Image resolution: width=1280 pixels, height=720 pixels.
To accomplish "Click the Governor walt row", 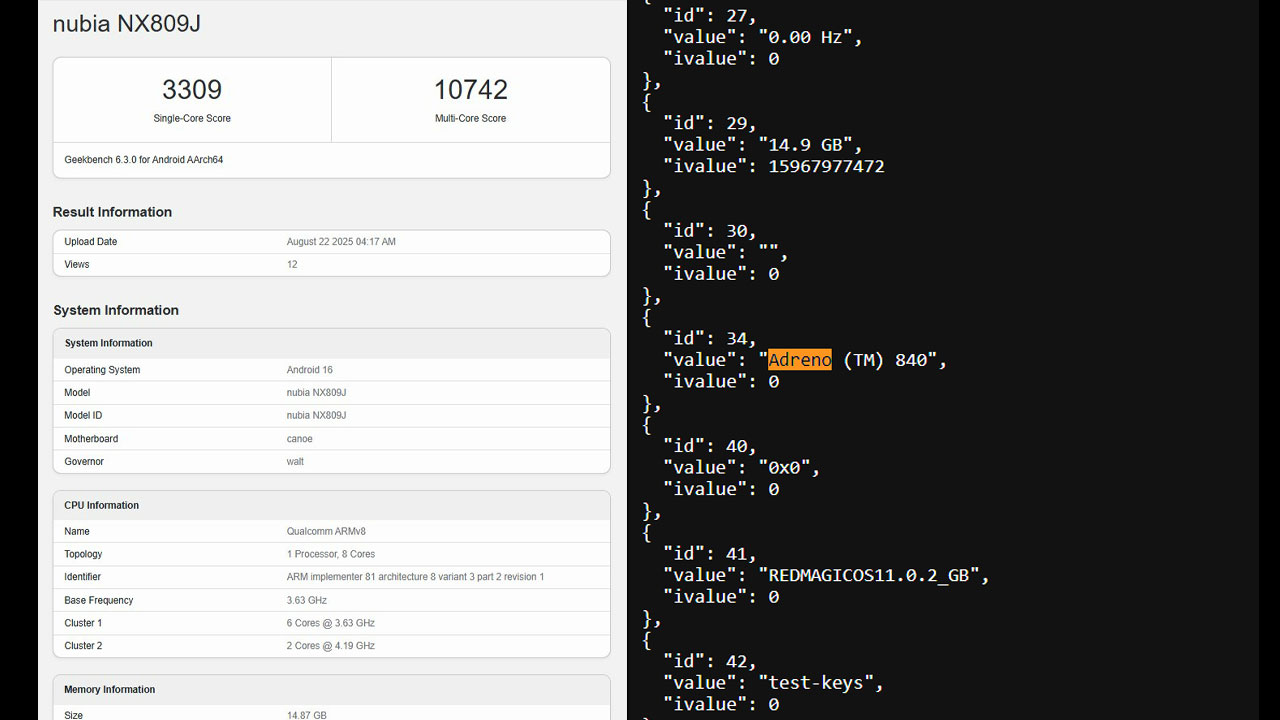I will click(331, 462).
